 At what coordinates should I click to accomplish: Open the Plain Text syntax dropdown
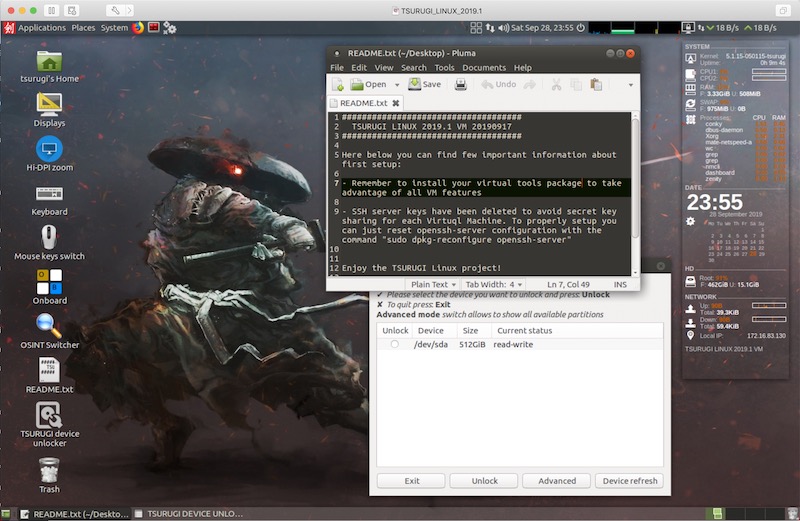(x=433, y=284)
